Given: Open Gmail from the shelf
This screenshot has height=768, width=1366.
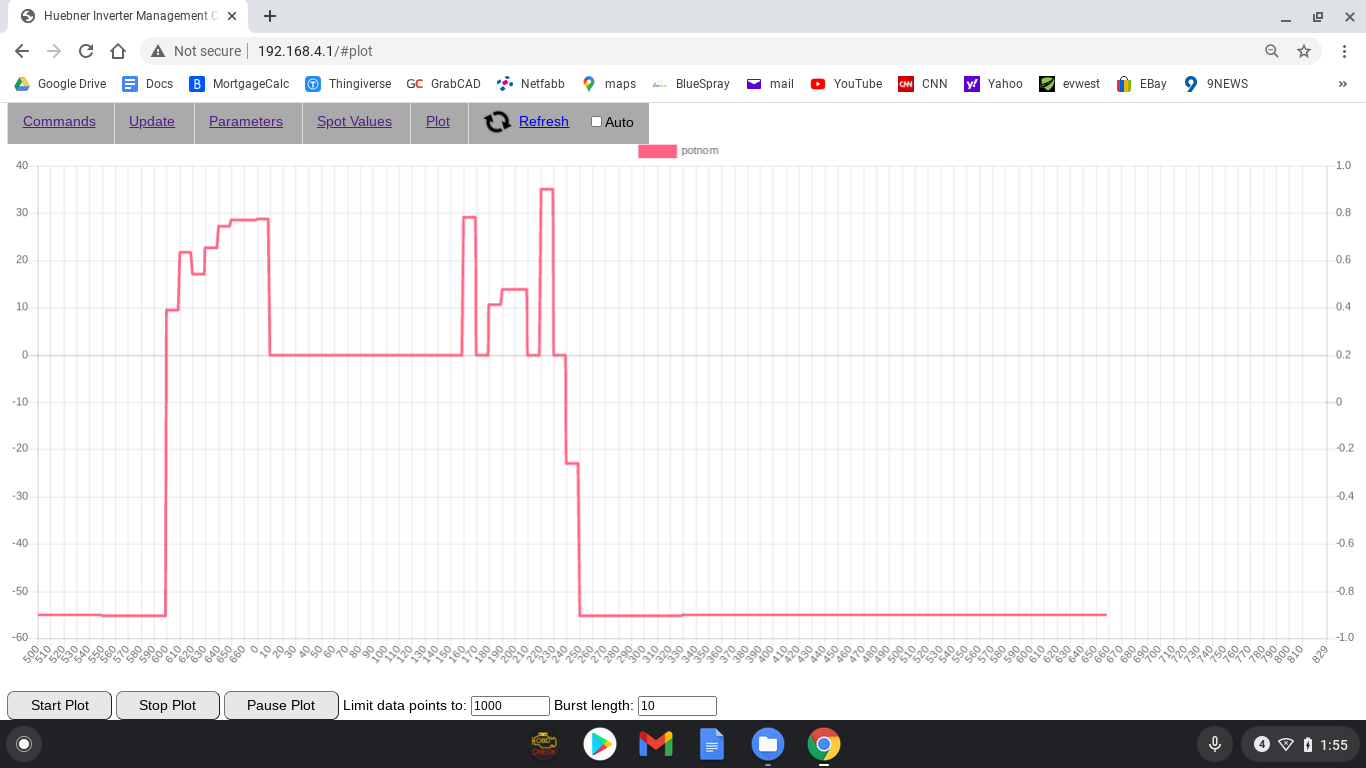Looking at the screenshot, I should tap(656, 744).
